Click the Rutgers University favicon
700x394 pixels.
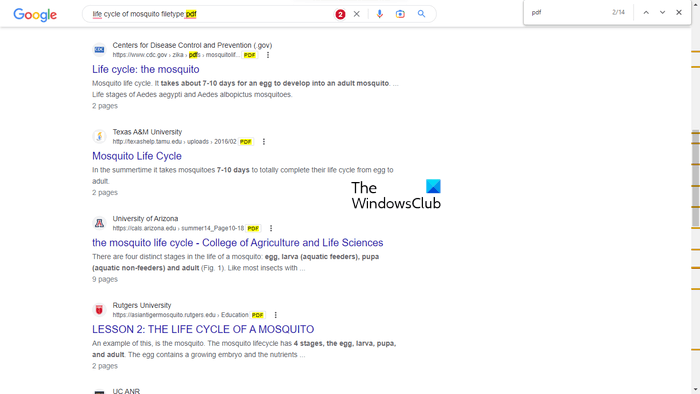99,309
